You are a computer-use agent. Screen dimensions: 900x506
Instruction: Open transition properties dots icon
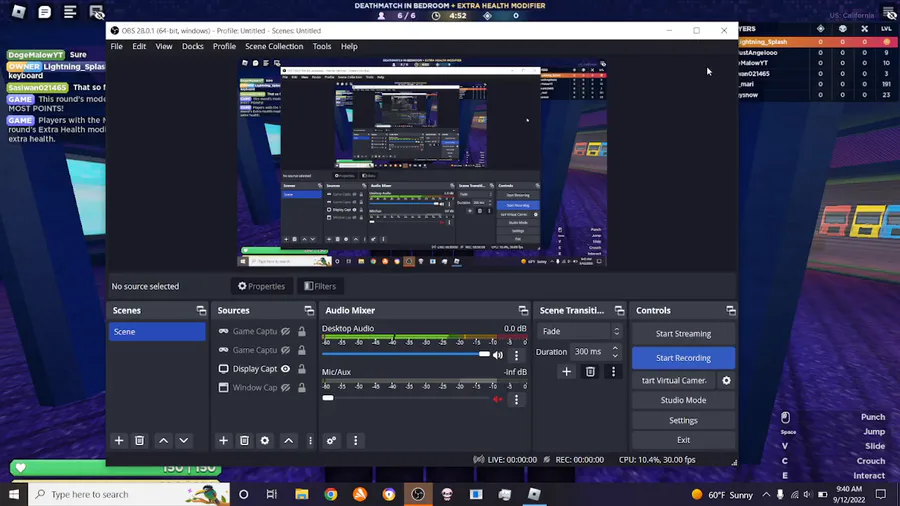point(613,372)
